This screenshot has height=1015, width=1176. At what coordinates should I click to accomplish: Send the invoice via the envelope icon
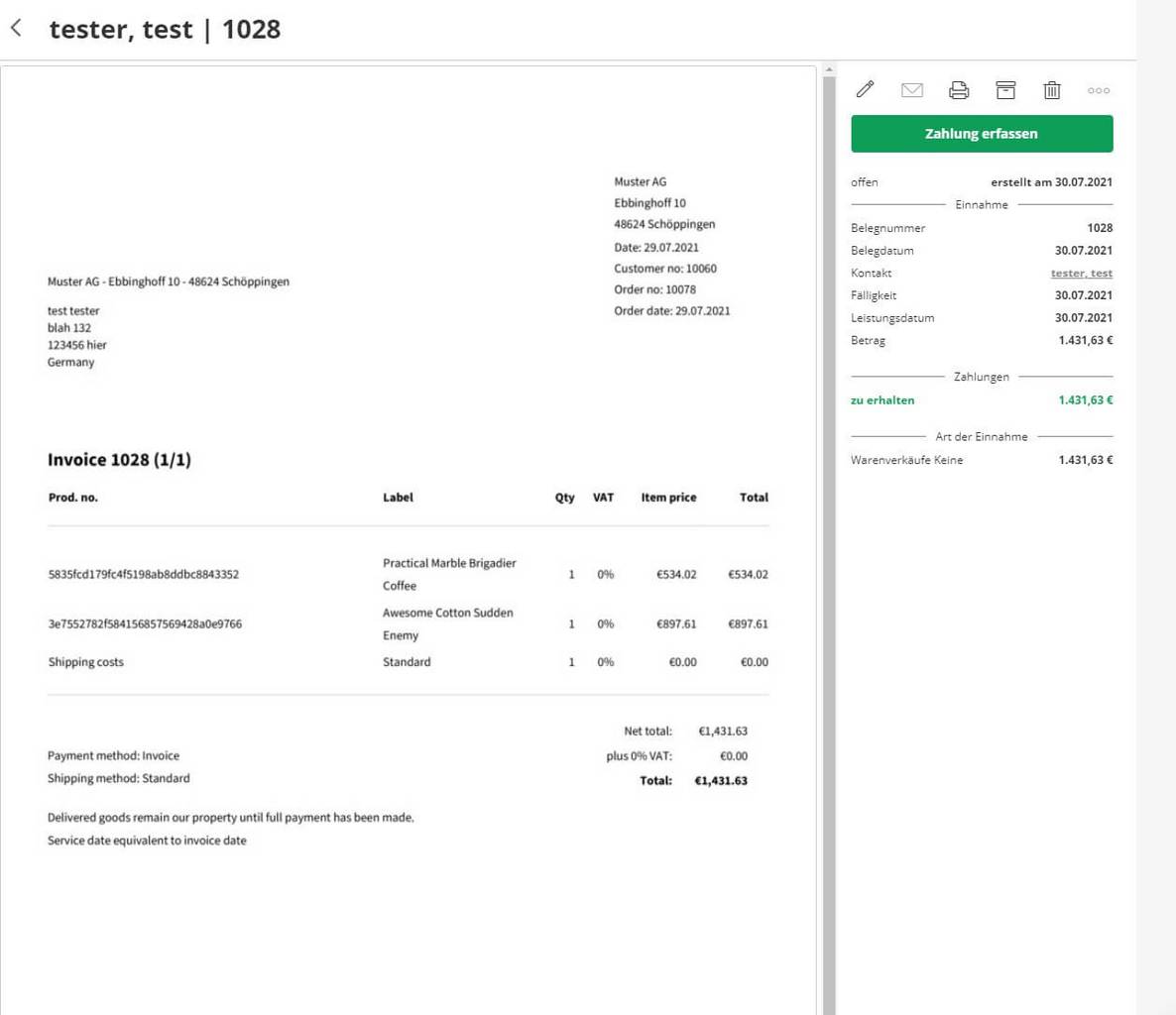click(x=911, y=90)
